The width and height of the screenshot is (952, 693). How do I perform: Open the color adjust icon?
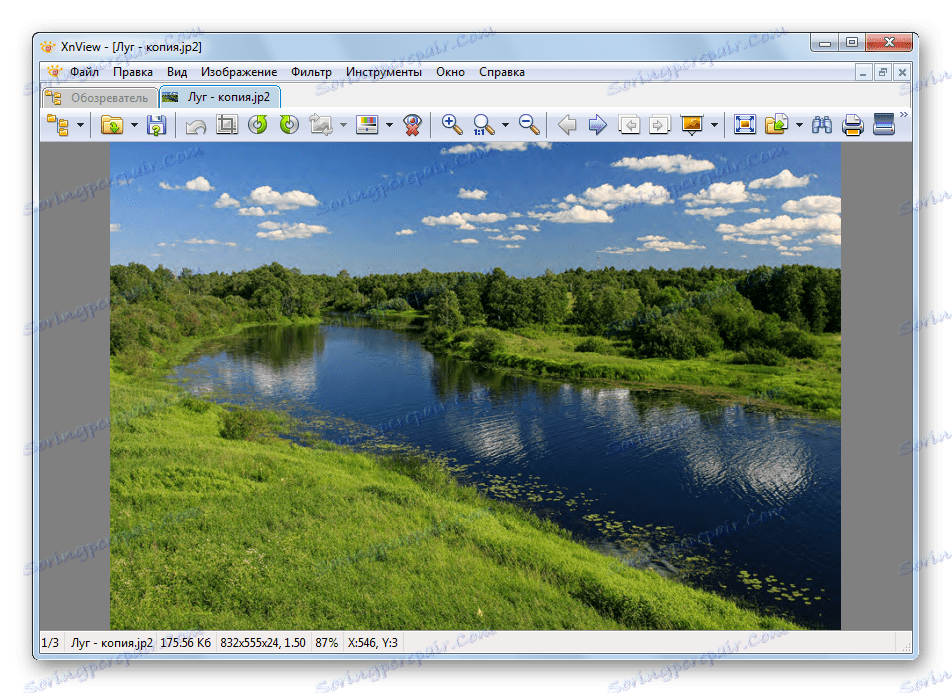(367, 125)
